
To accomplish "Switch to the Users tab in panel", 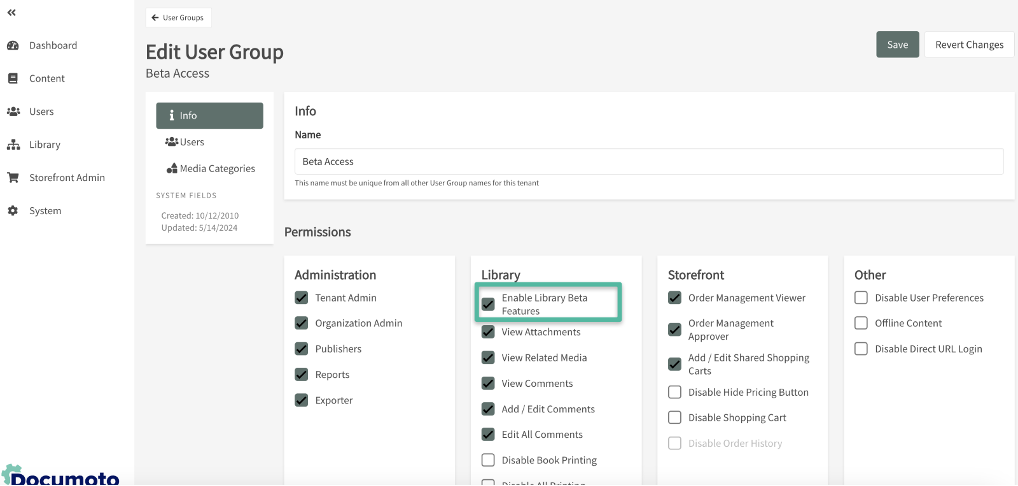I will (x=185, y=142).
